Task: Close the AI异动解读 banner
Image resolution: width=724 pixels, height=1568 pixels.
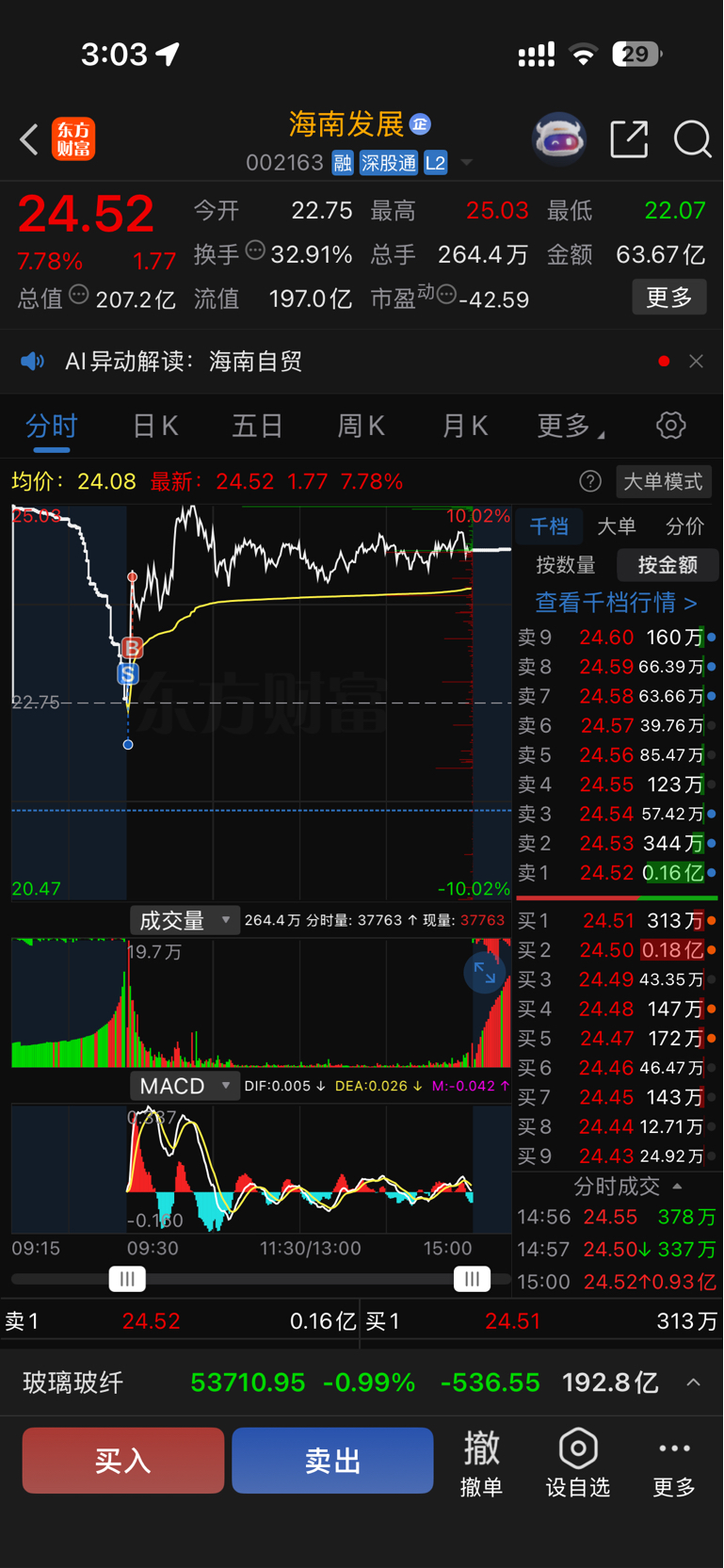Action: click(x=696, y=362)
